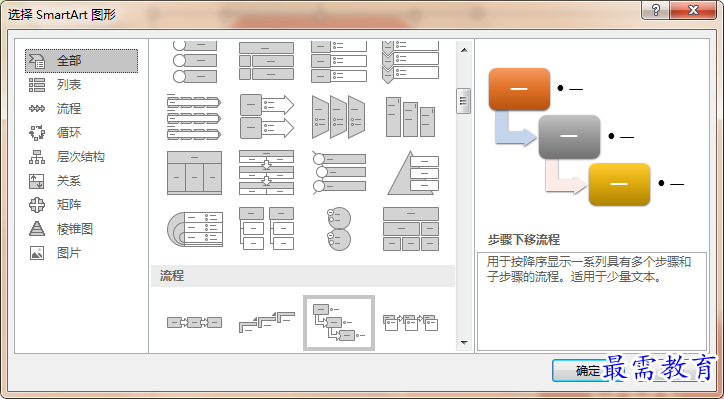Pick the trapezoid list layout thumbnail
The height and width of the screenshot is (399, 724).
pos(339,117)
